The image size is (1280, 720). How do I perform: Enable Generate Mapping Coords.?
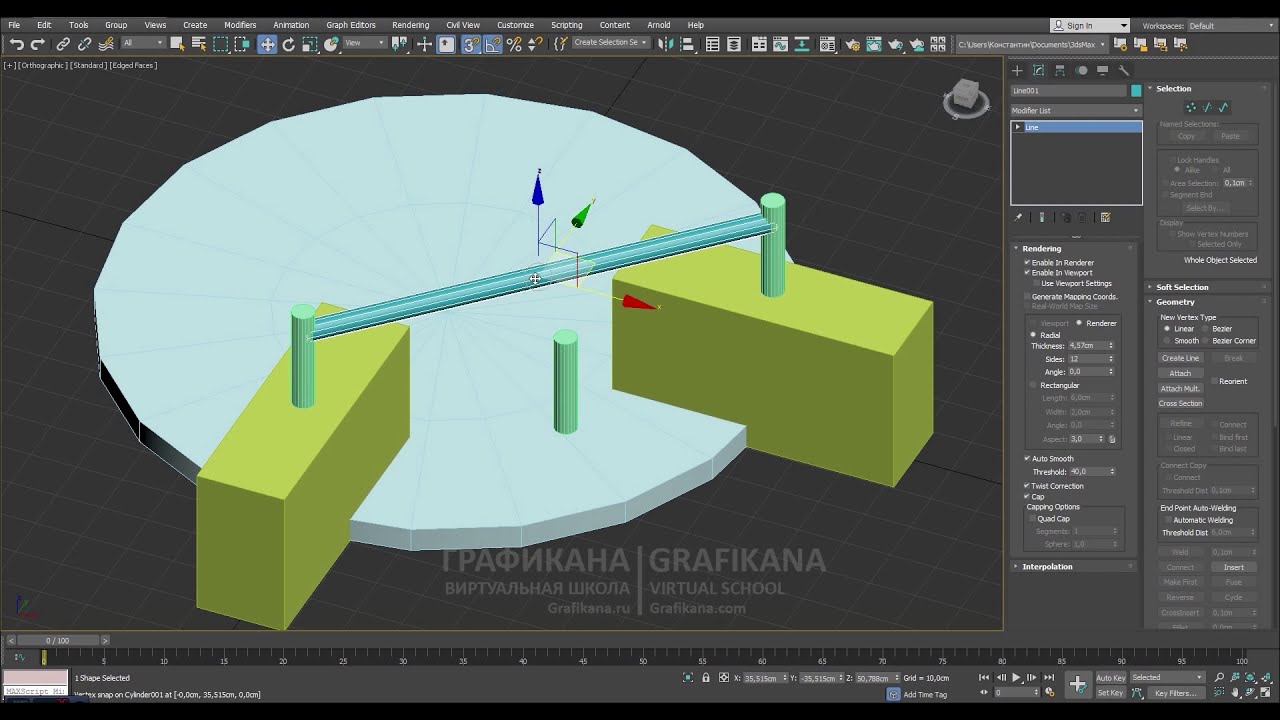[x=1027, y=297]
